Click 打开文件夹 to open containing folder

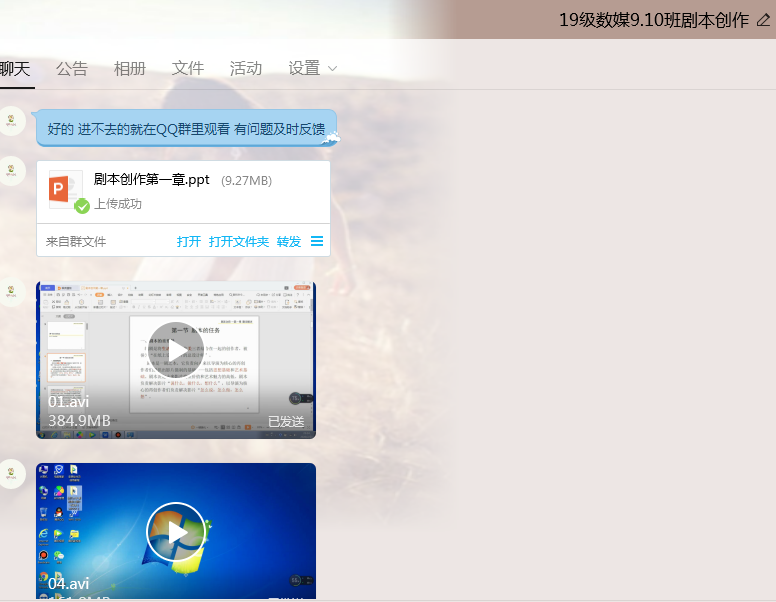[239, 241]
